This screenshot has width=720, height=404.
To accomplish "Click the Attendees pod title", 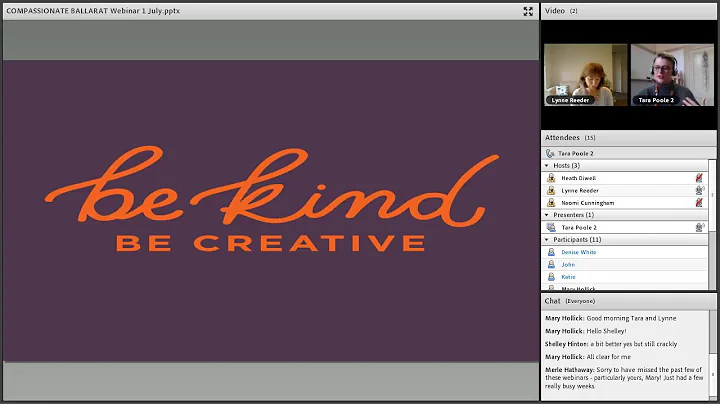I will tap(562, 138).
